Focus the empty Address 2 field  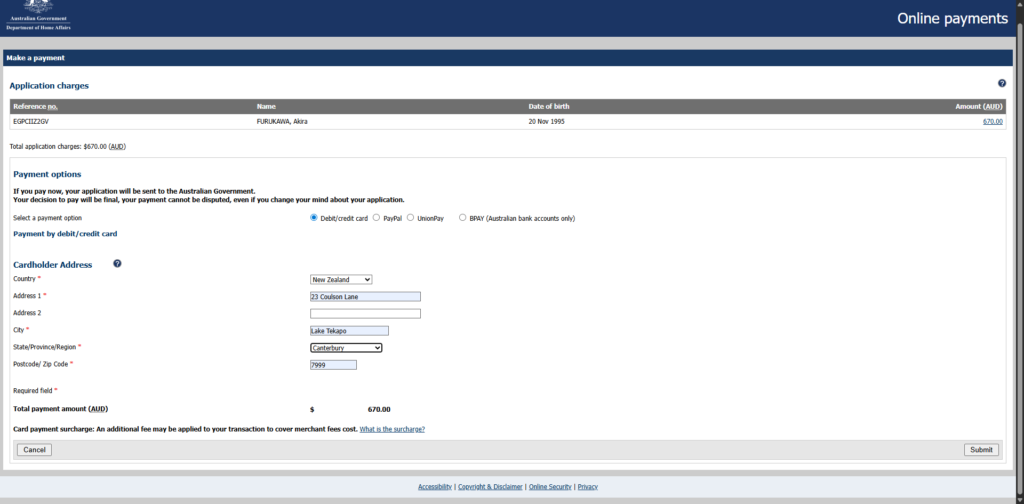(x=365, y=313)
